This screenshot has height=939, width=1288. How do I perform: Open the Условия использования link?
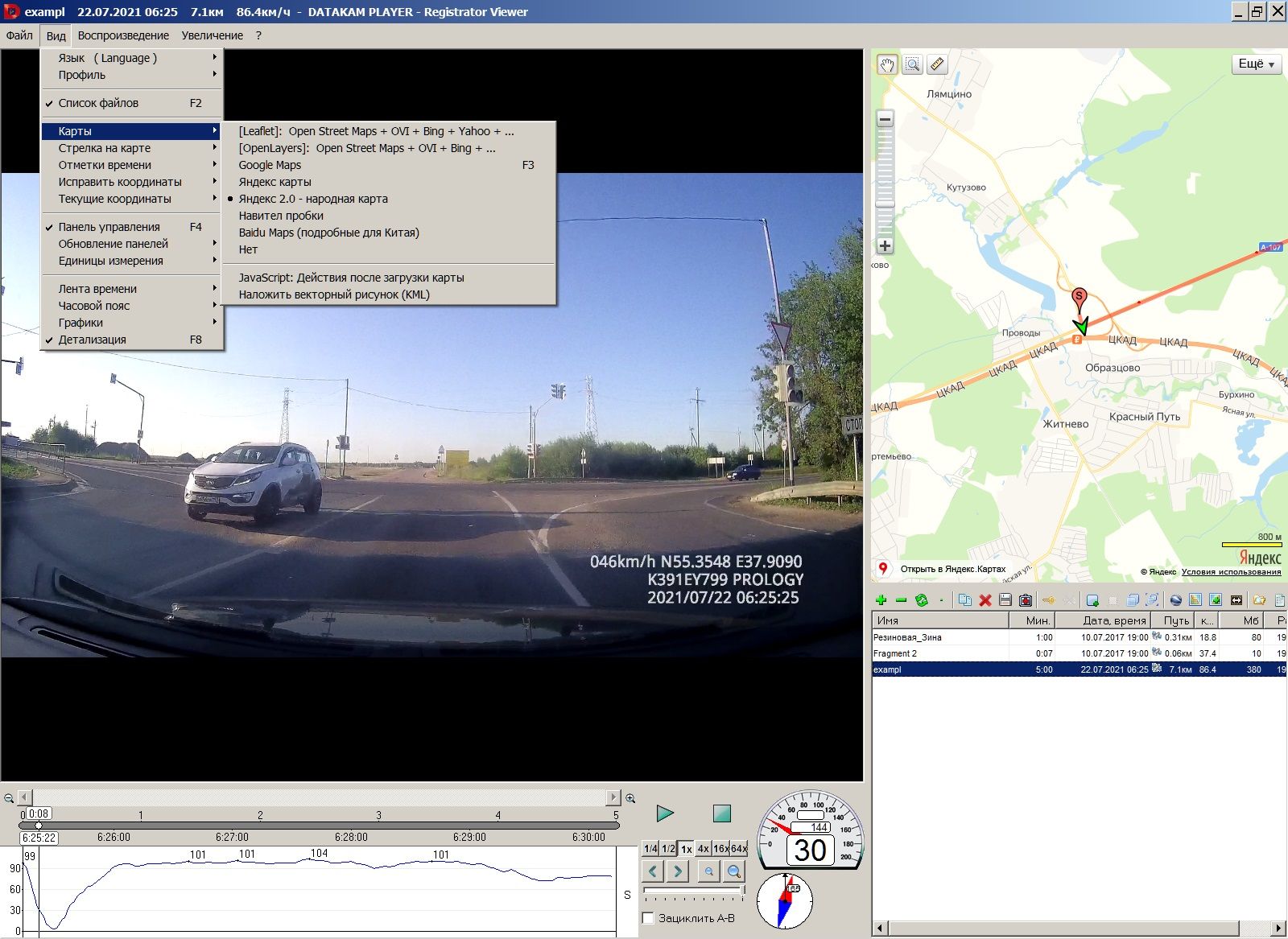(1231, 572)
